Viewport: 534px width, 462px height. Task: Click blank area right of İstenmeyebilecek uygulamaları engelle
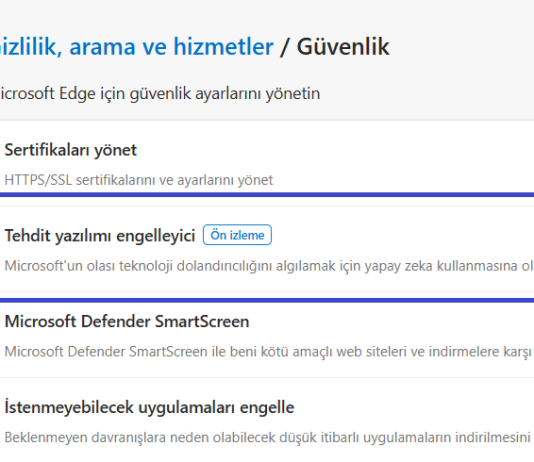coord(414,407)
